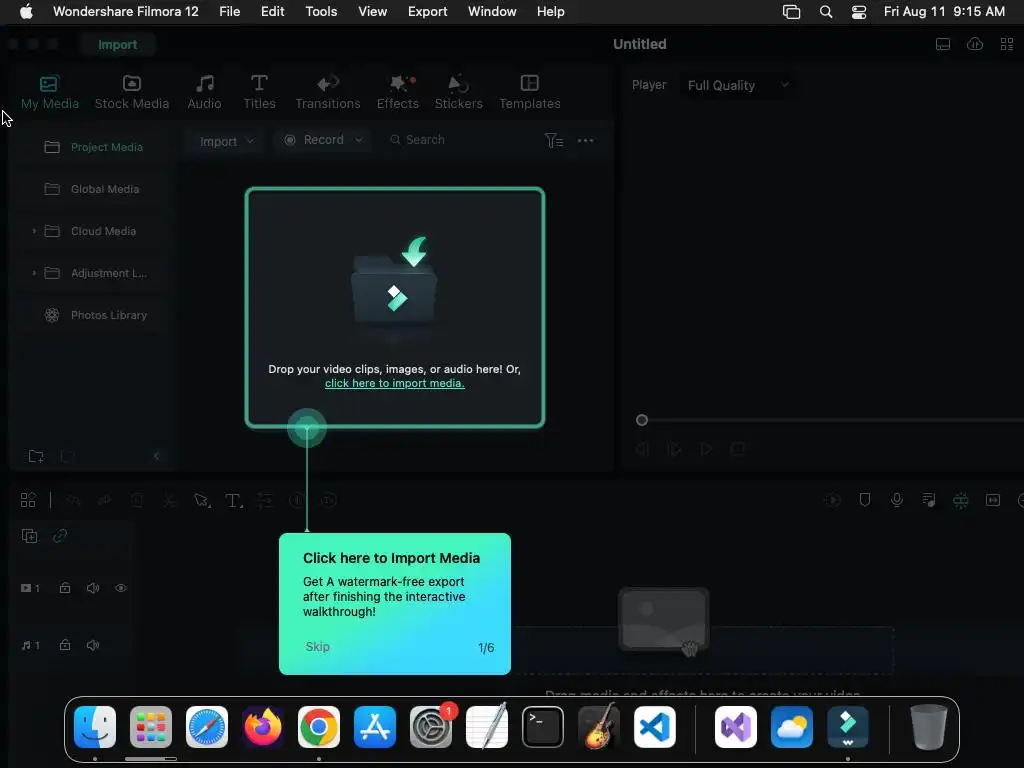Select the timeline Text tool
This screenshot has height=768, width=1024.
233,500
